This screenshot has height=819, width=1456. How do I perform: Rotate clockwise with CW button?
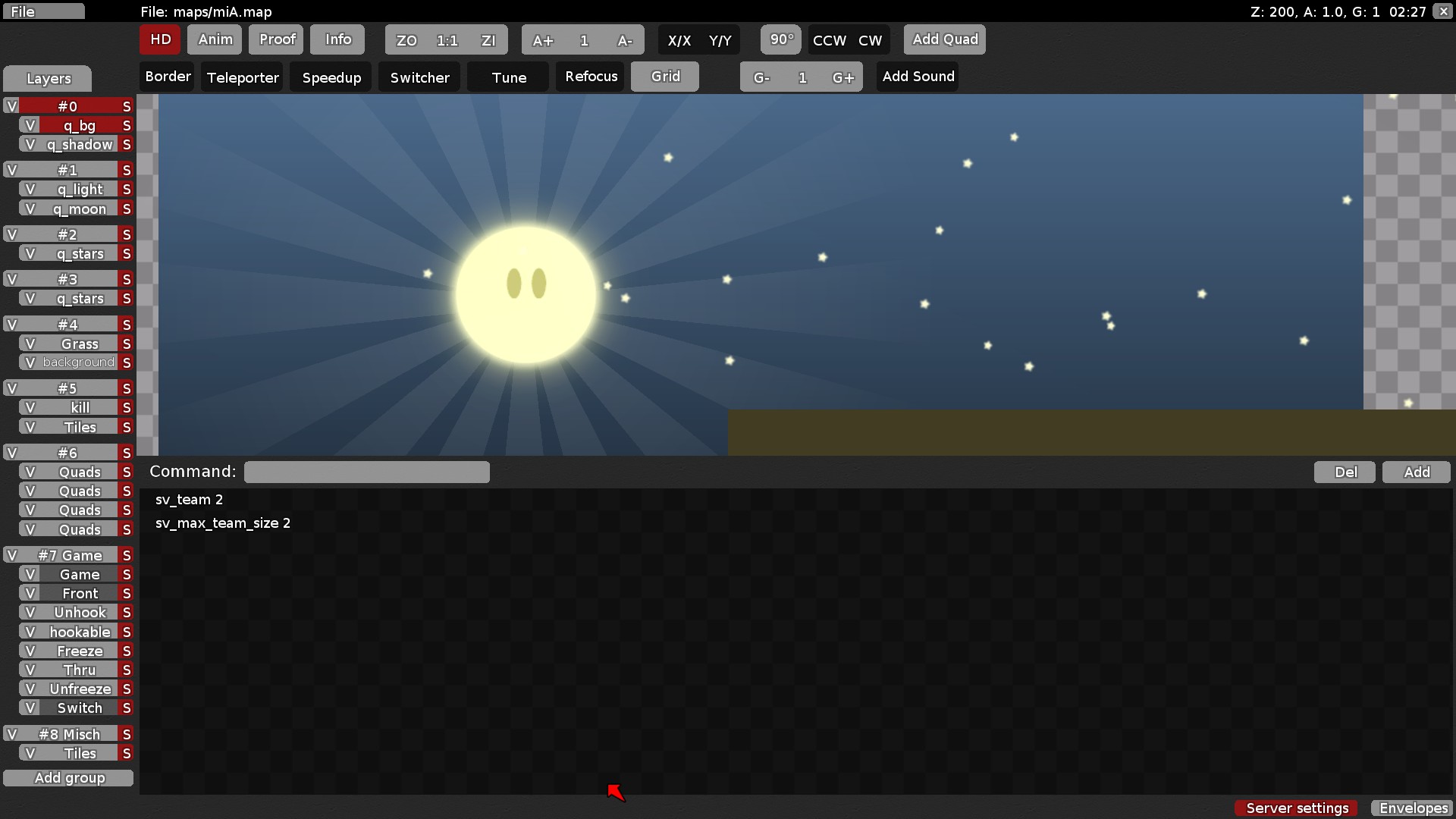[870, 40]
